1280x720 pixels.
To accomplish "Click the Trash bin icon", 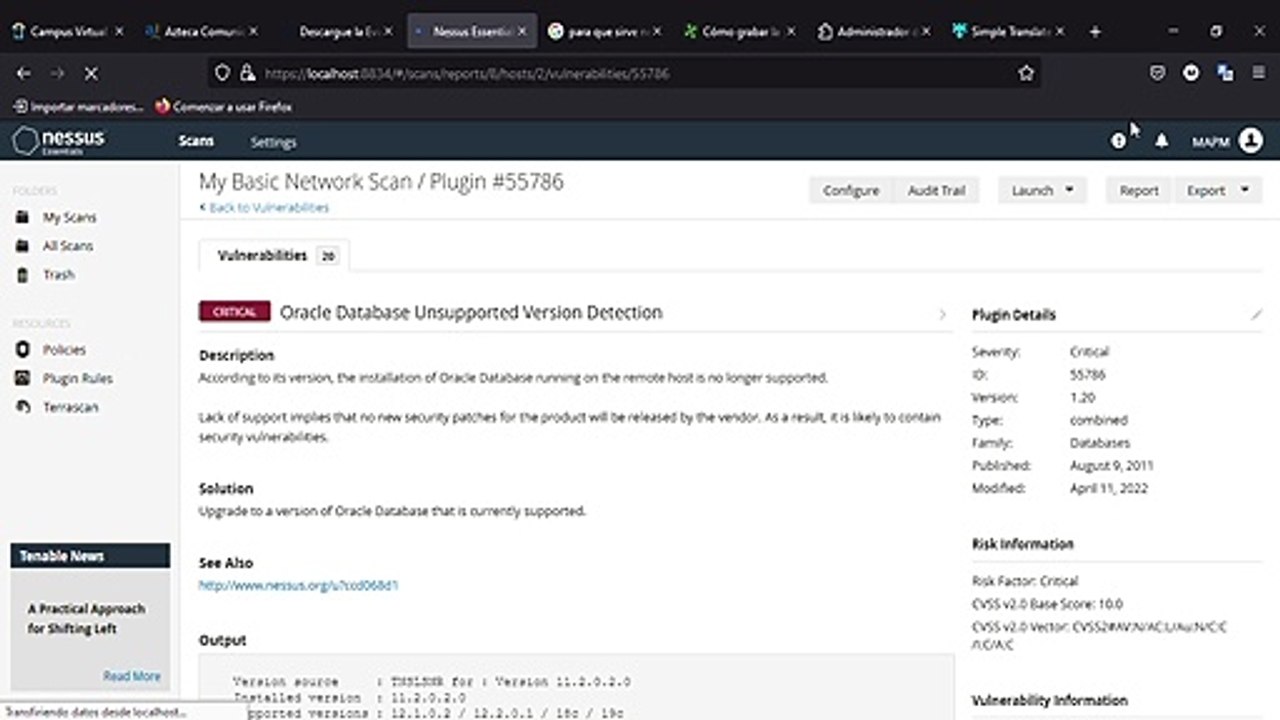I will 22,274.
